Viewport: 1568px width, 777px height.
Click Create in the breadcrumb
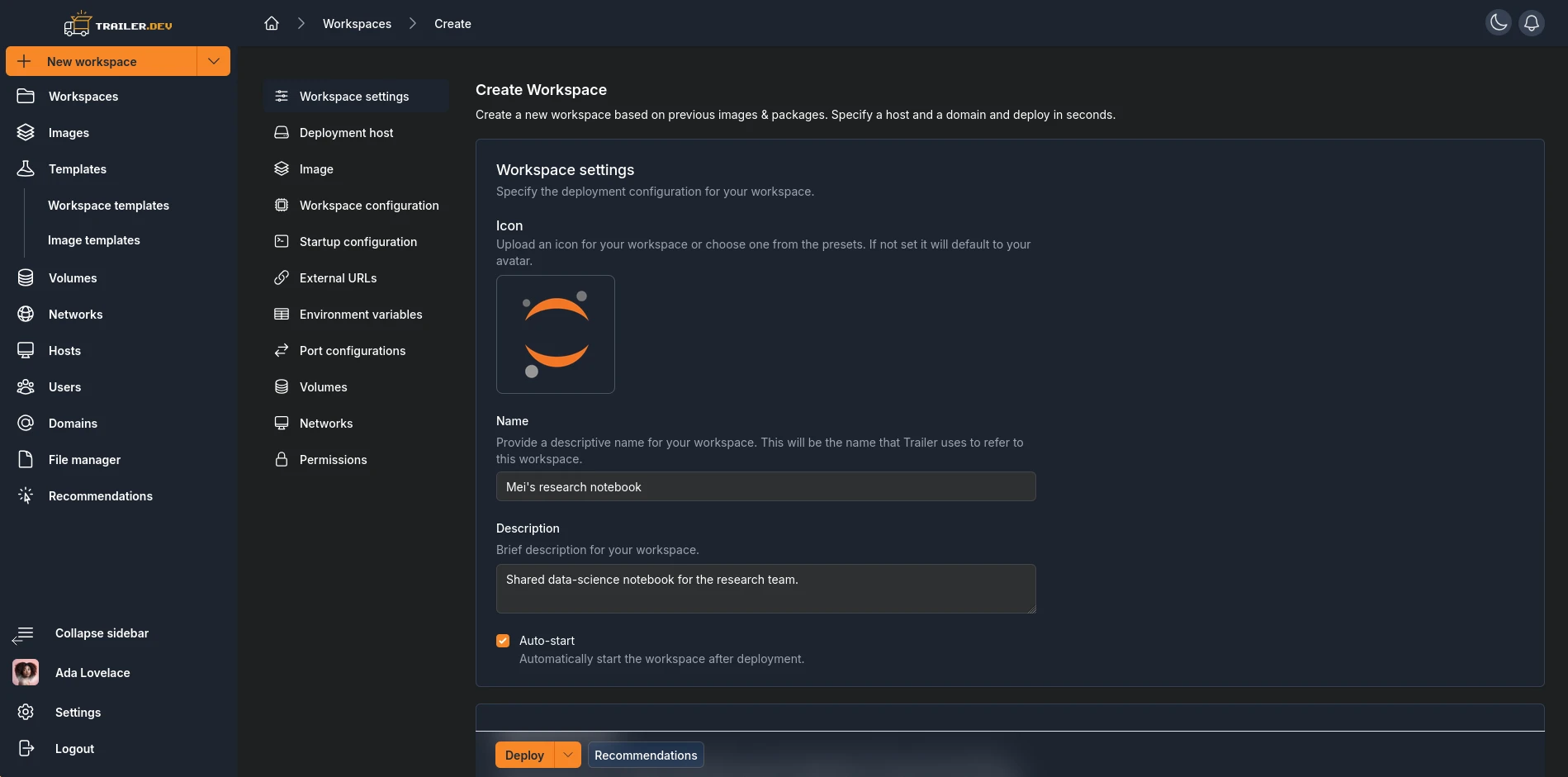pyautogui.click(x=452, y=23)
